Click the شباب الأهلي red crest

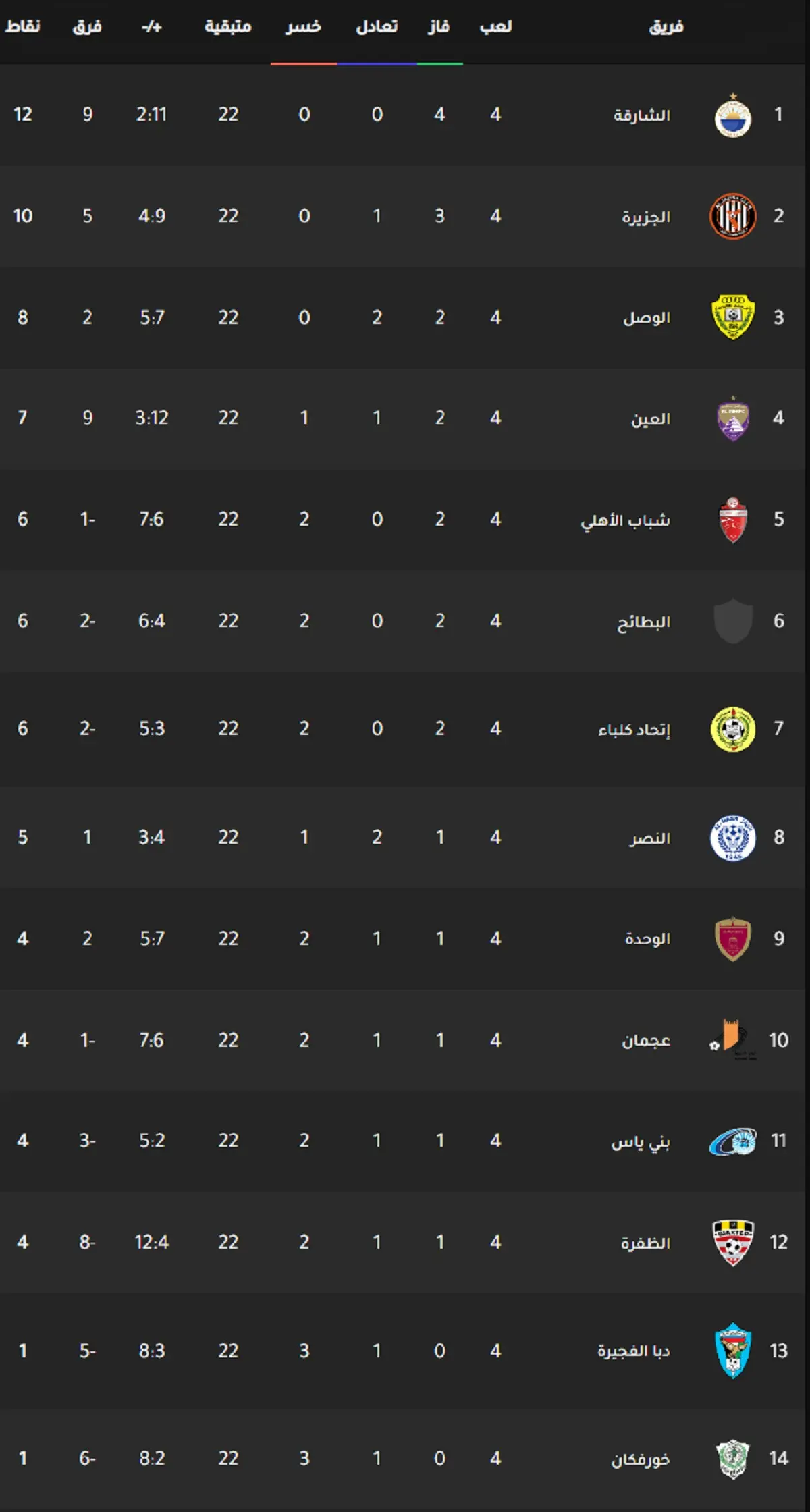tap(733, 520)
